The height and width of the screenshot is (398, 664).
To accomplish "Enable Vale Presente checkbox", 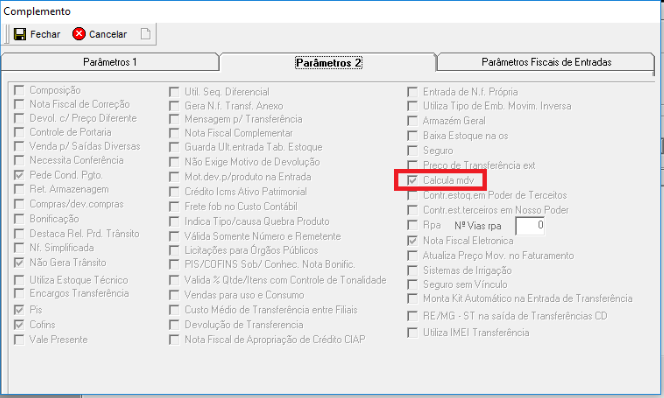I will click(19, 339).
